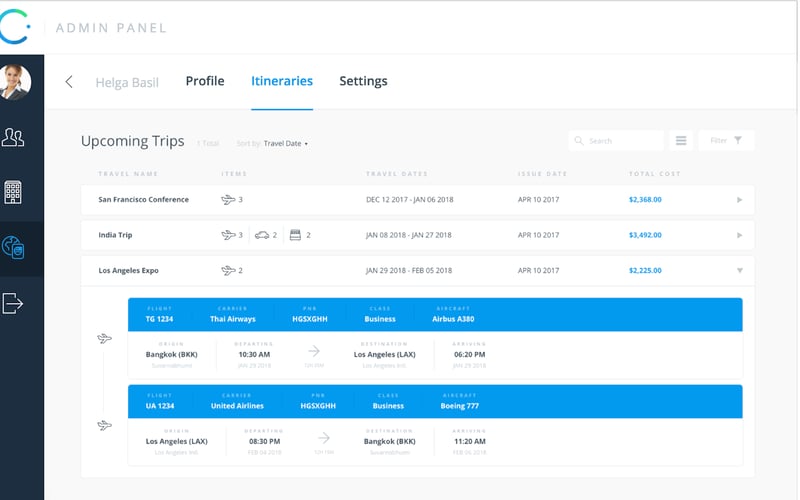Select the Los Angeles Expo trip name

point(129,271)
